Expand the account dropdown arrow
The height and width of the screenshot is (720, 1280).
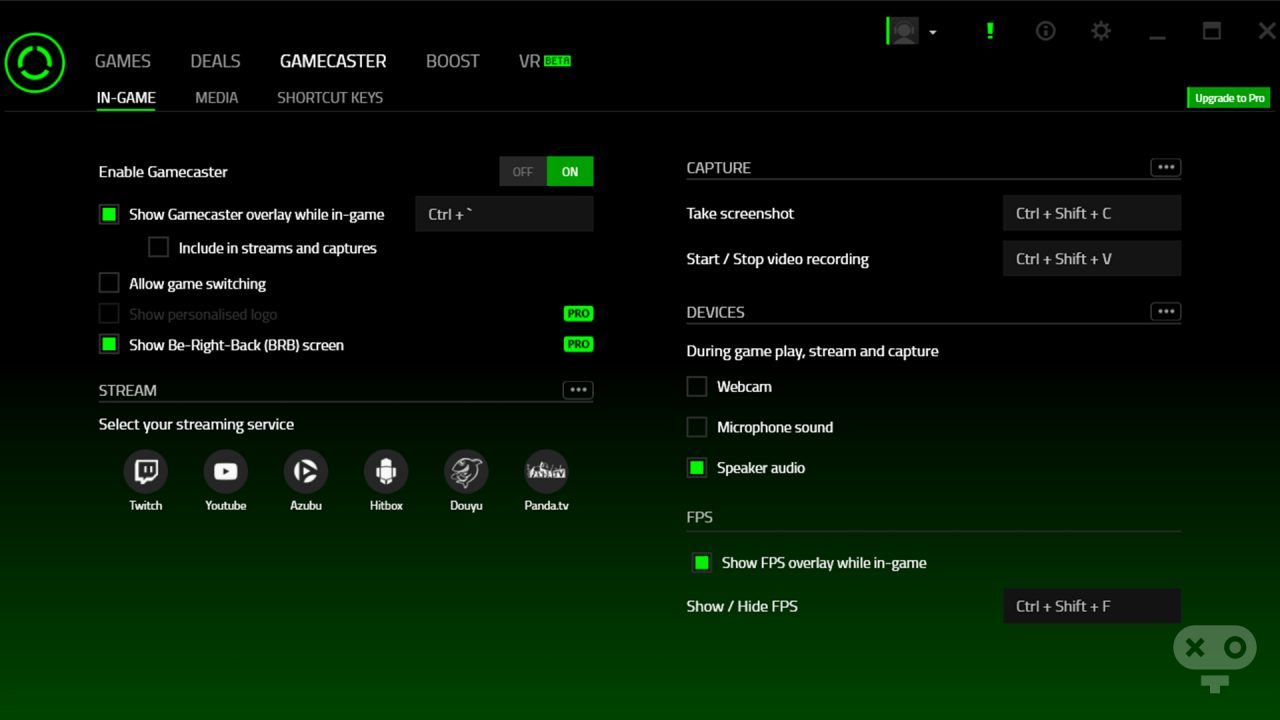932,32
